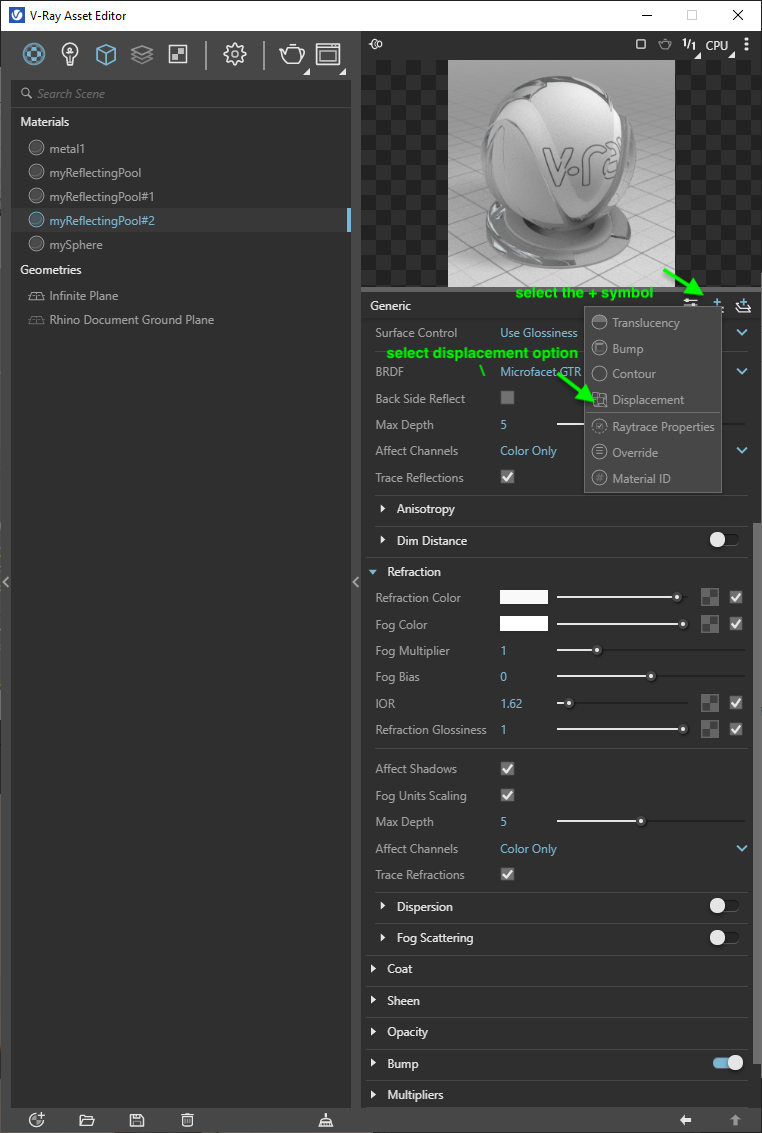This screenshot has height=1133, width=762.
Task: Expand the Coat section
Action: (x=373, y=968)
